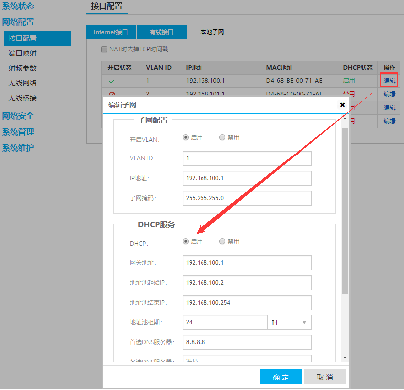
Task: Click the action link for VLAN 2 row
Action: 389,94
